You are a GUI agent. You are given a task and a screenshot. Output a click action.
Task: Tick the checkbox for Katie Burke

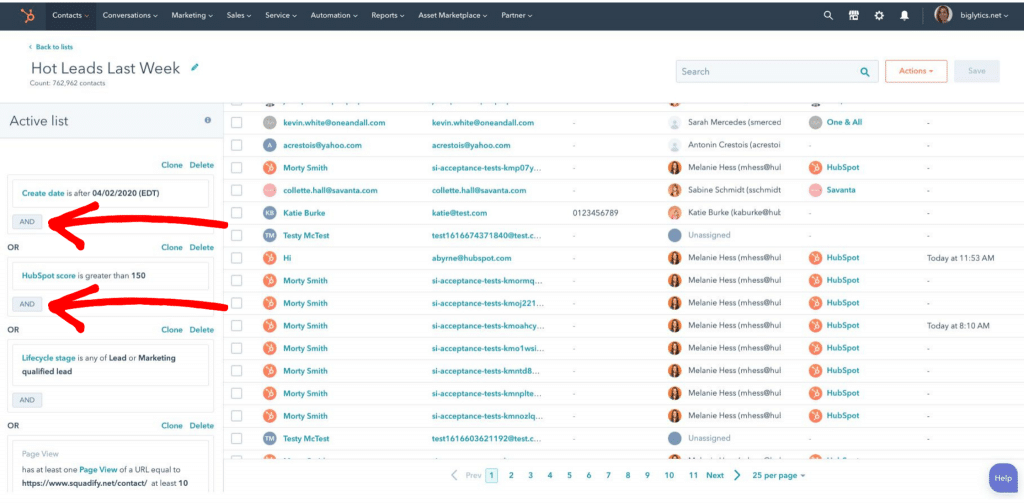pyautogui.click(x=237, y=213)
